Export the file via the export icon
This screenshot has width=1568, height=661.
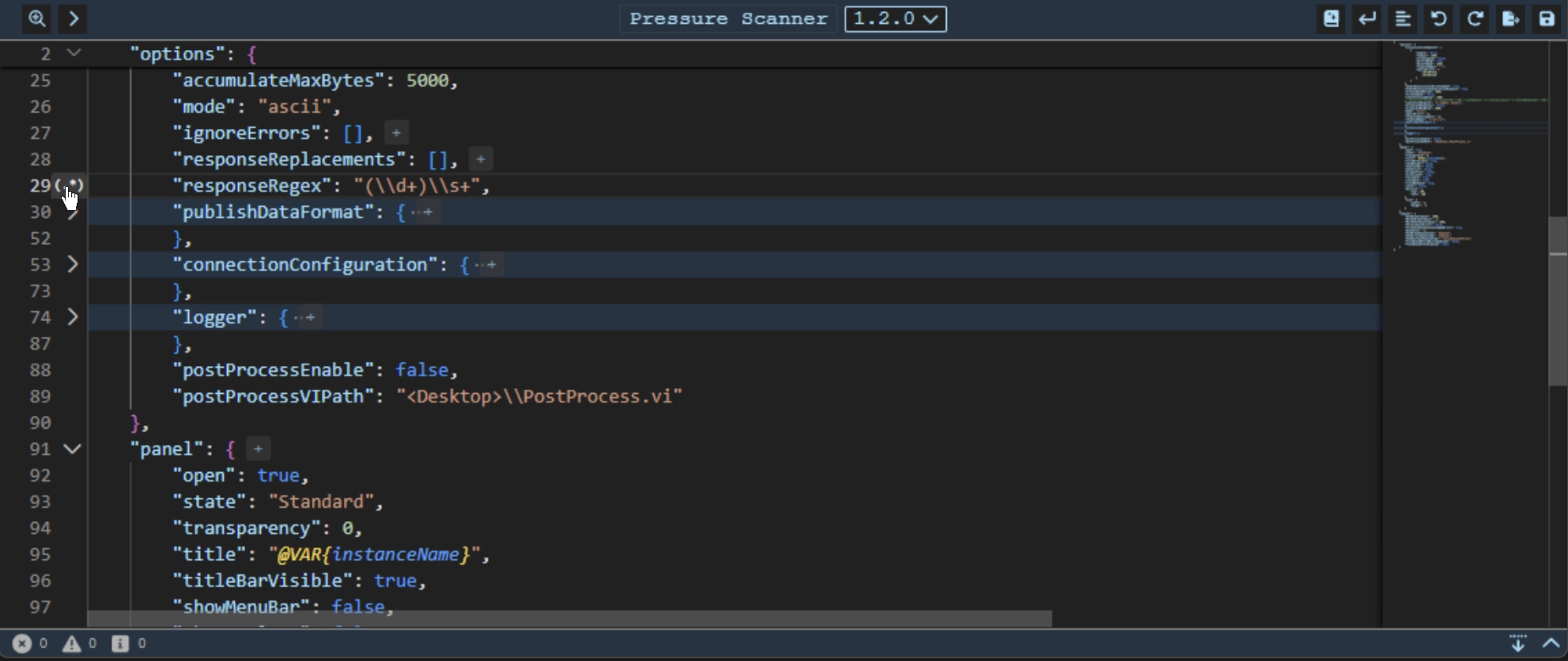pyautogui.click(x=1510, y=19)
